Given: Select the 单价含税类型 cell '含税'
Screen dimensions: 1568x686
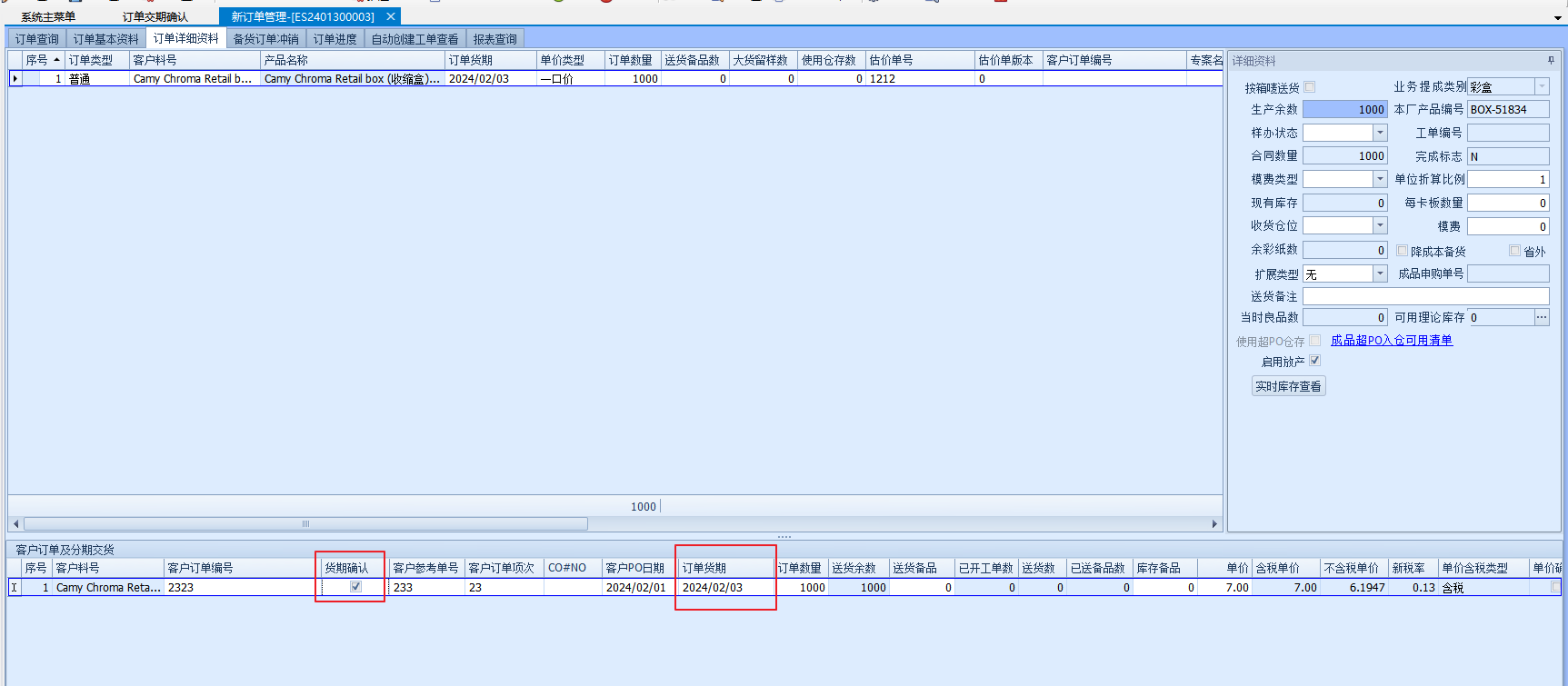Looking at the screenshot, I should [x=1483, y=588].
